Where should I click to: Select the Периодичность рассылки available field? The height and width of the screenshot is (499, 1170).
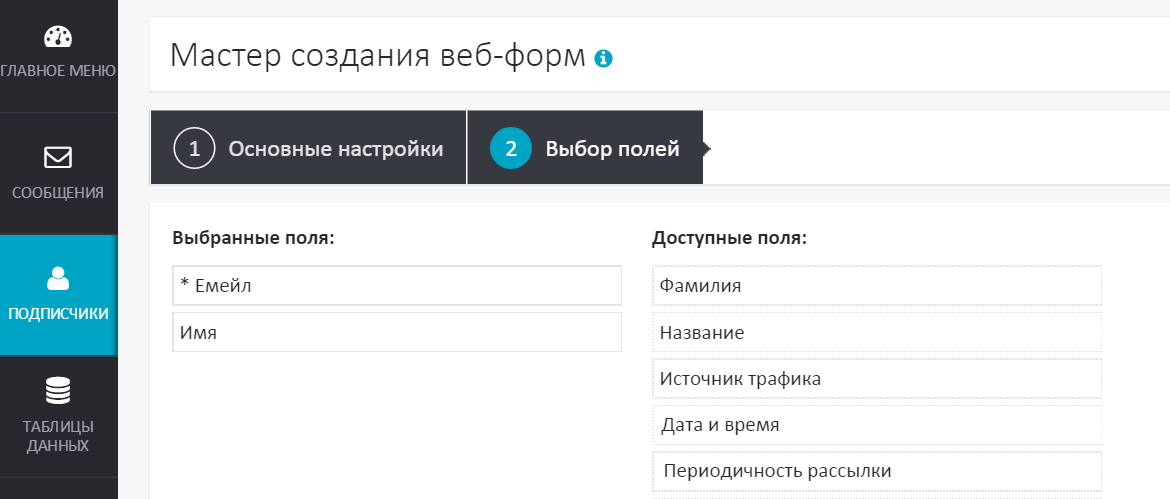click(876, 471)
